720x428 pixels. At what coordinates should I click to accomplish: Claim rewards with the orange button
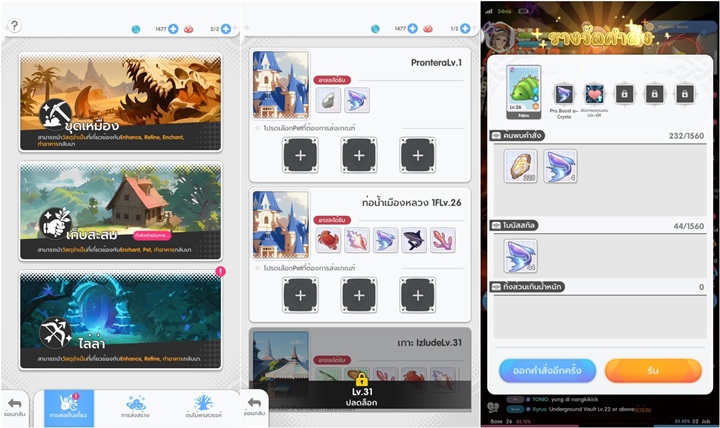click(653, 371)
